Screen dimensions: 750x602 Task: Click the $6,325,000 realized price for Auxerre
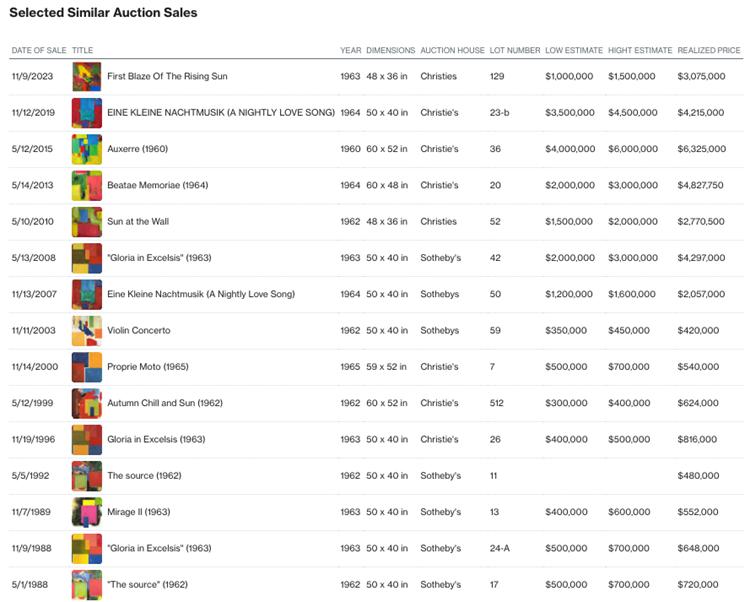(701, 149)
